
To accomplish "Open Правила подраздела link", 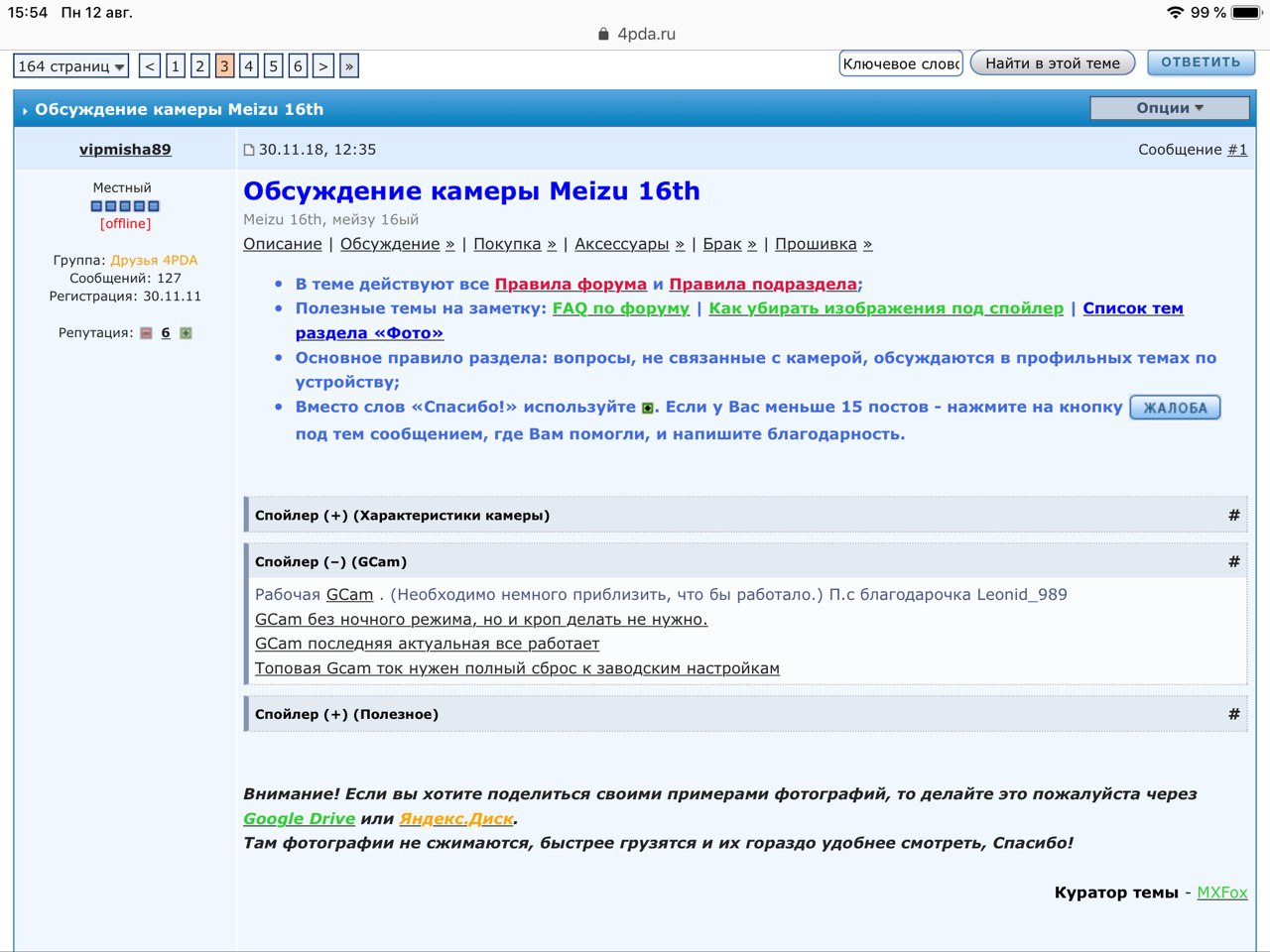I will [763, 285].
